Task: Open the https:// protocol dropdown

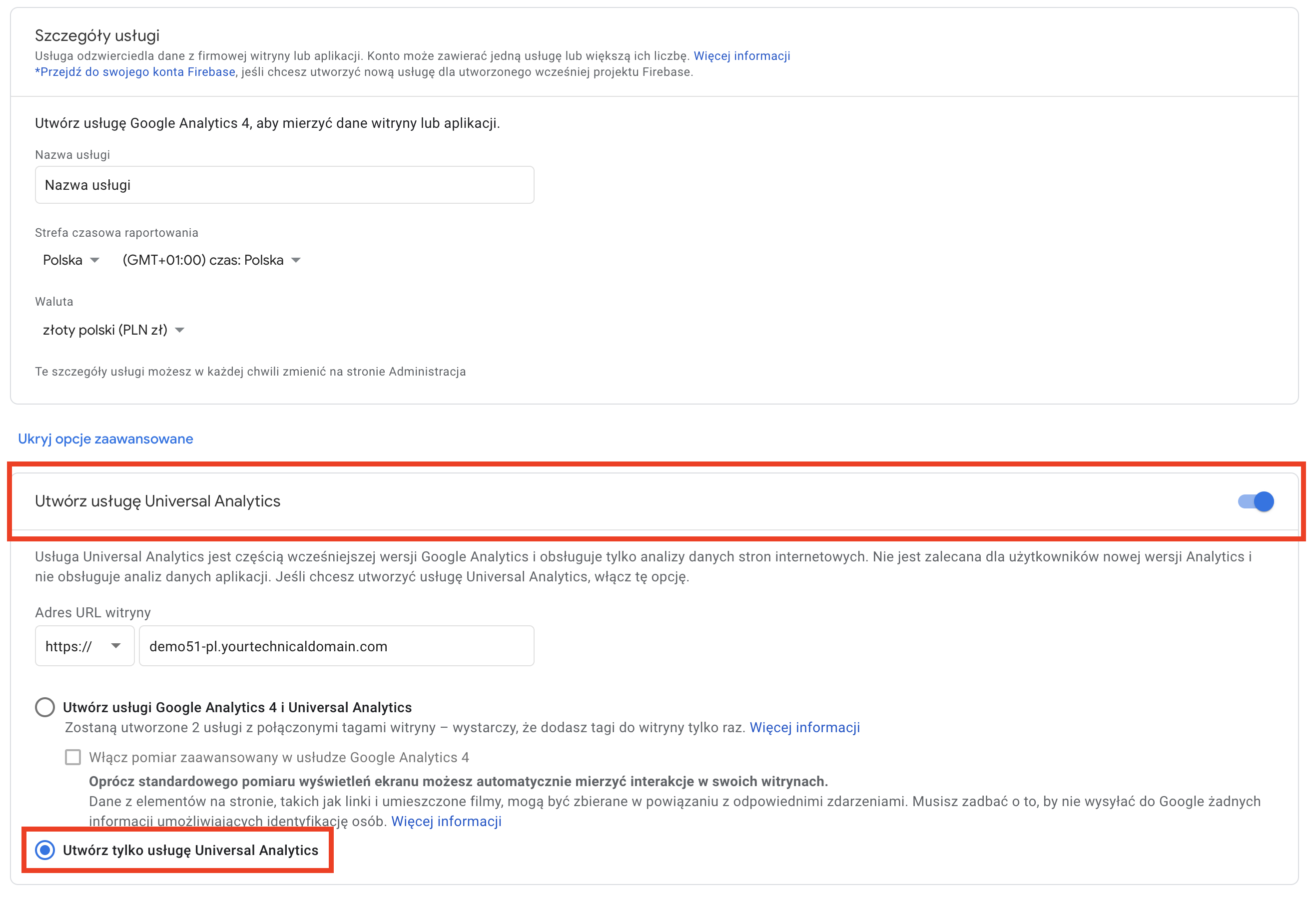Action: (x=84, y=646)
